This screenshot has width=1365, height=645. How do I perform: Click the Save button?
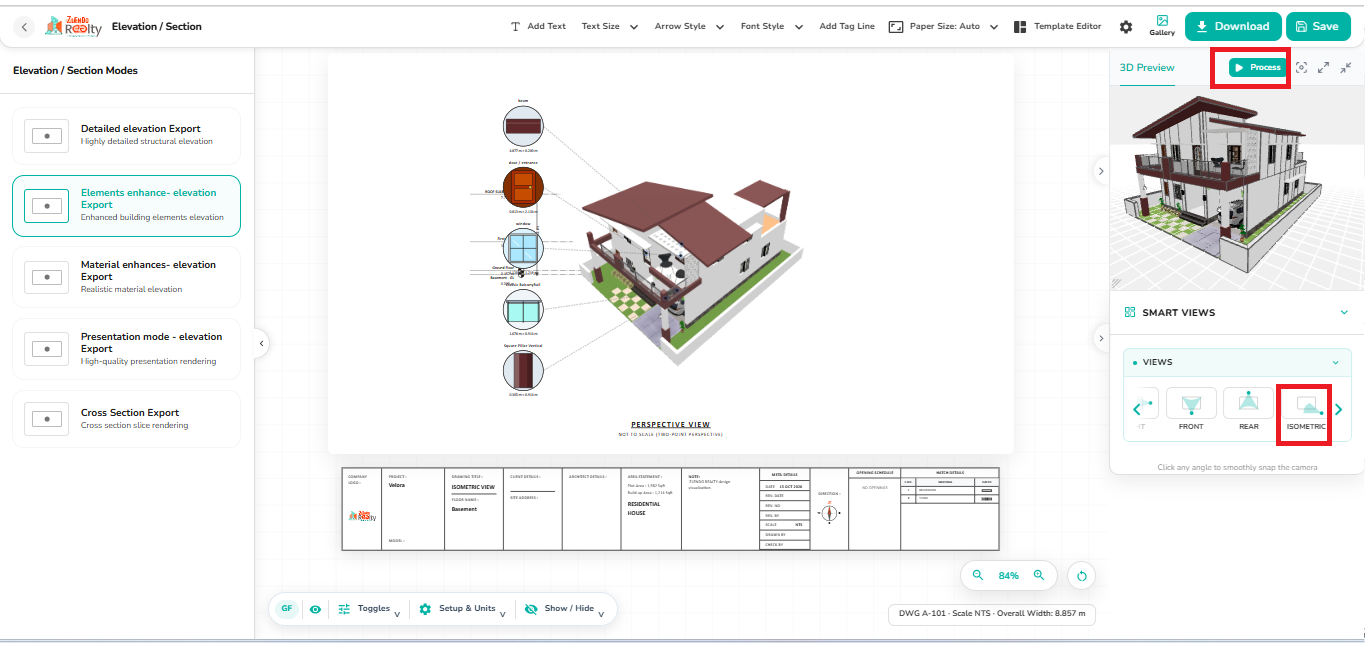1316,27
